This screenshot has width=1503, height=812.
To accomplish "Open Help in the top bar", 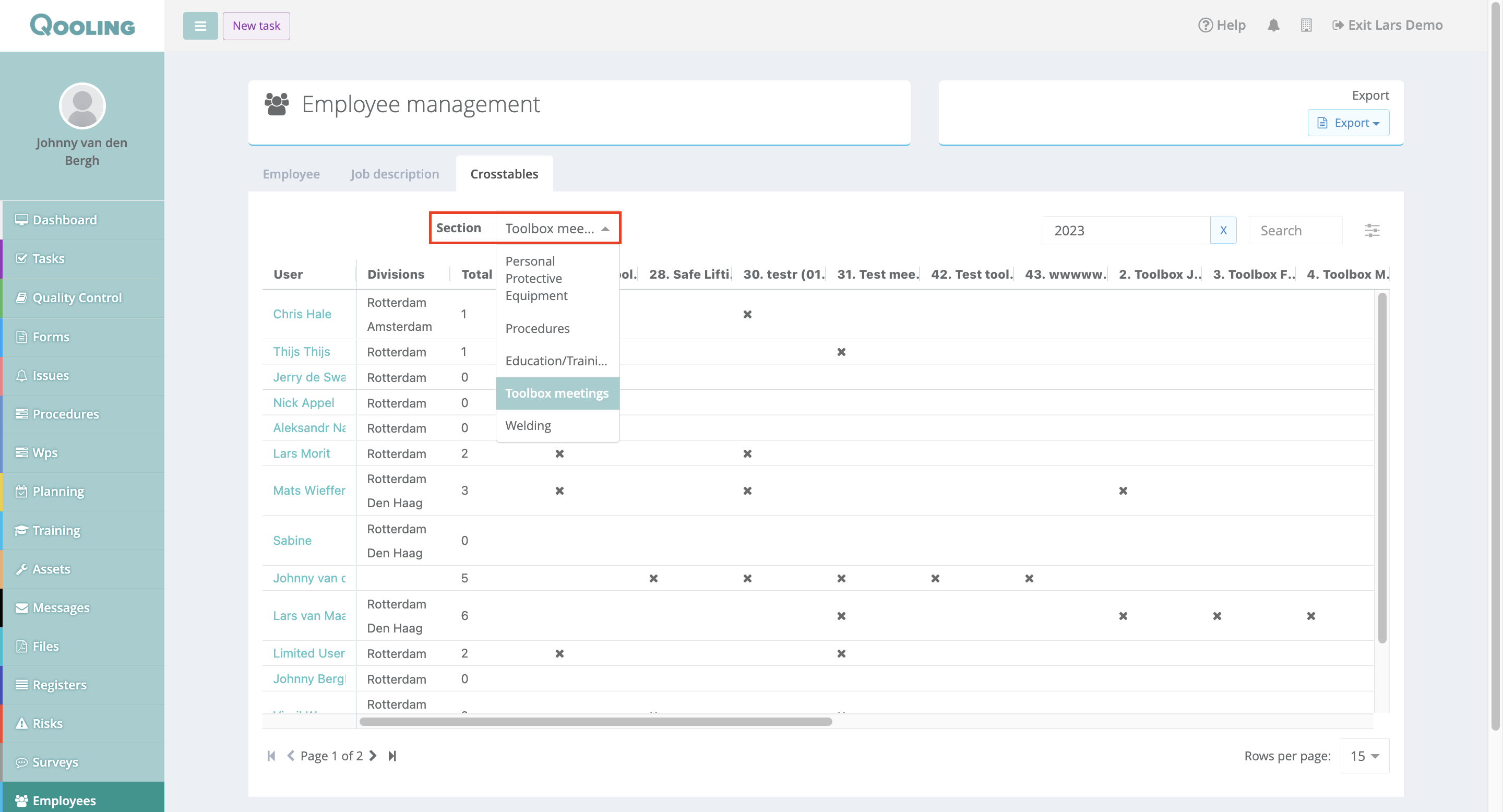I will click(1222, 25).
